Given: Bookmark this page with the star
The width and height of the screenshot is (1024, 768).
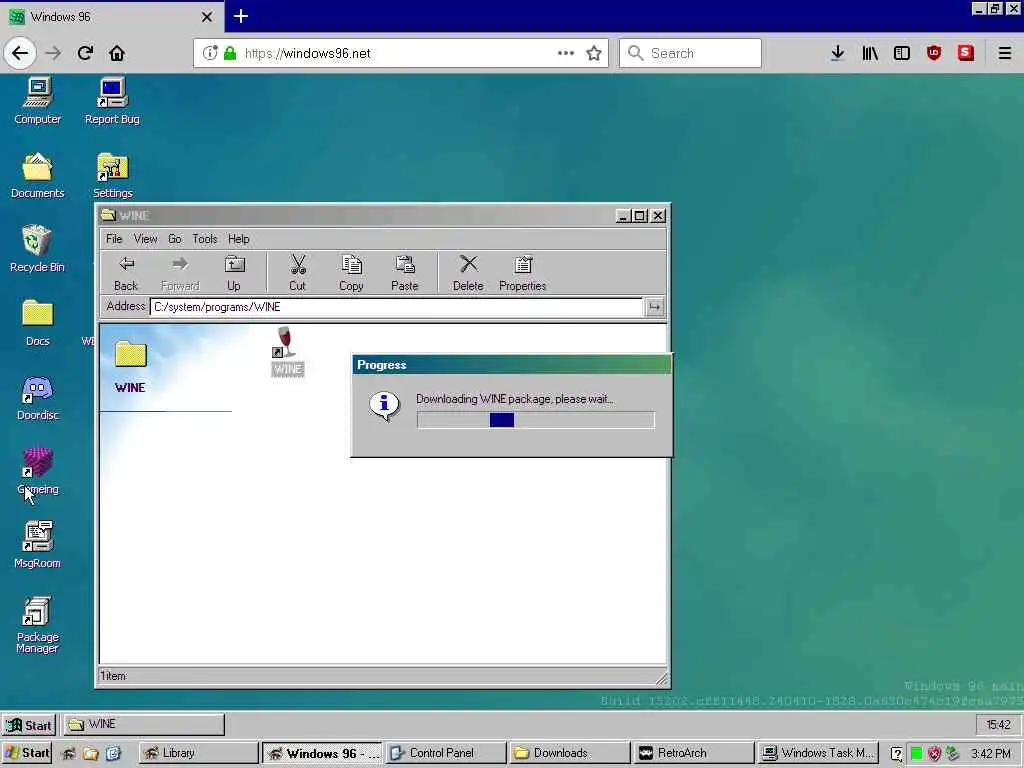Looking at the screenshot, I should [594, 53].
